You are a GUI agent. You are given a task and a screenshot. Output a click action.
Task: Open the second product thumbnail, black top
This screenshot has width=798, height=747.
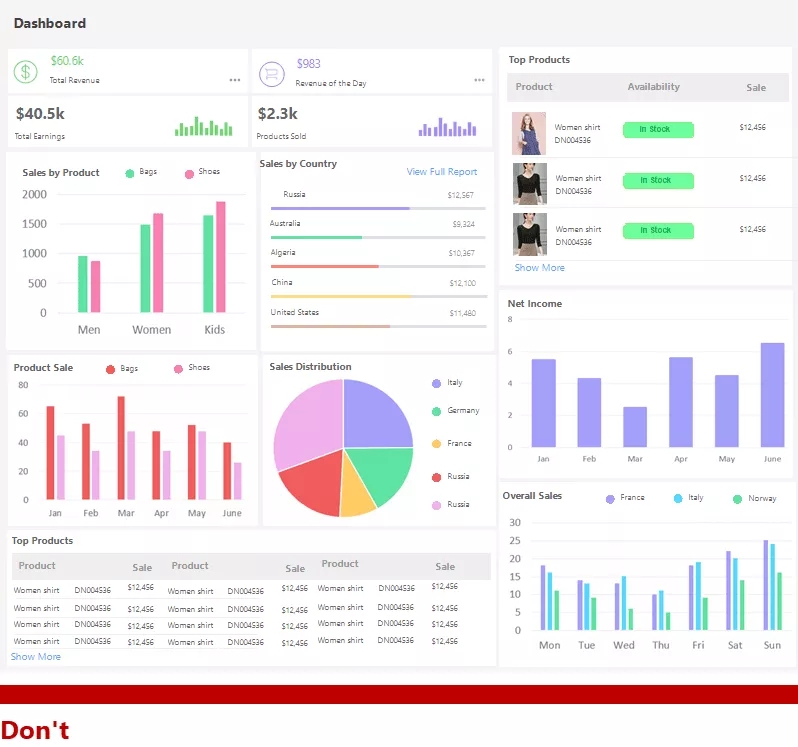tap(530, 184)
